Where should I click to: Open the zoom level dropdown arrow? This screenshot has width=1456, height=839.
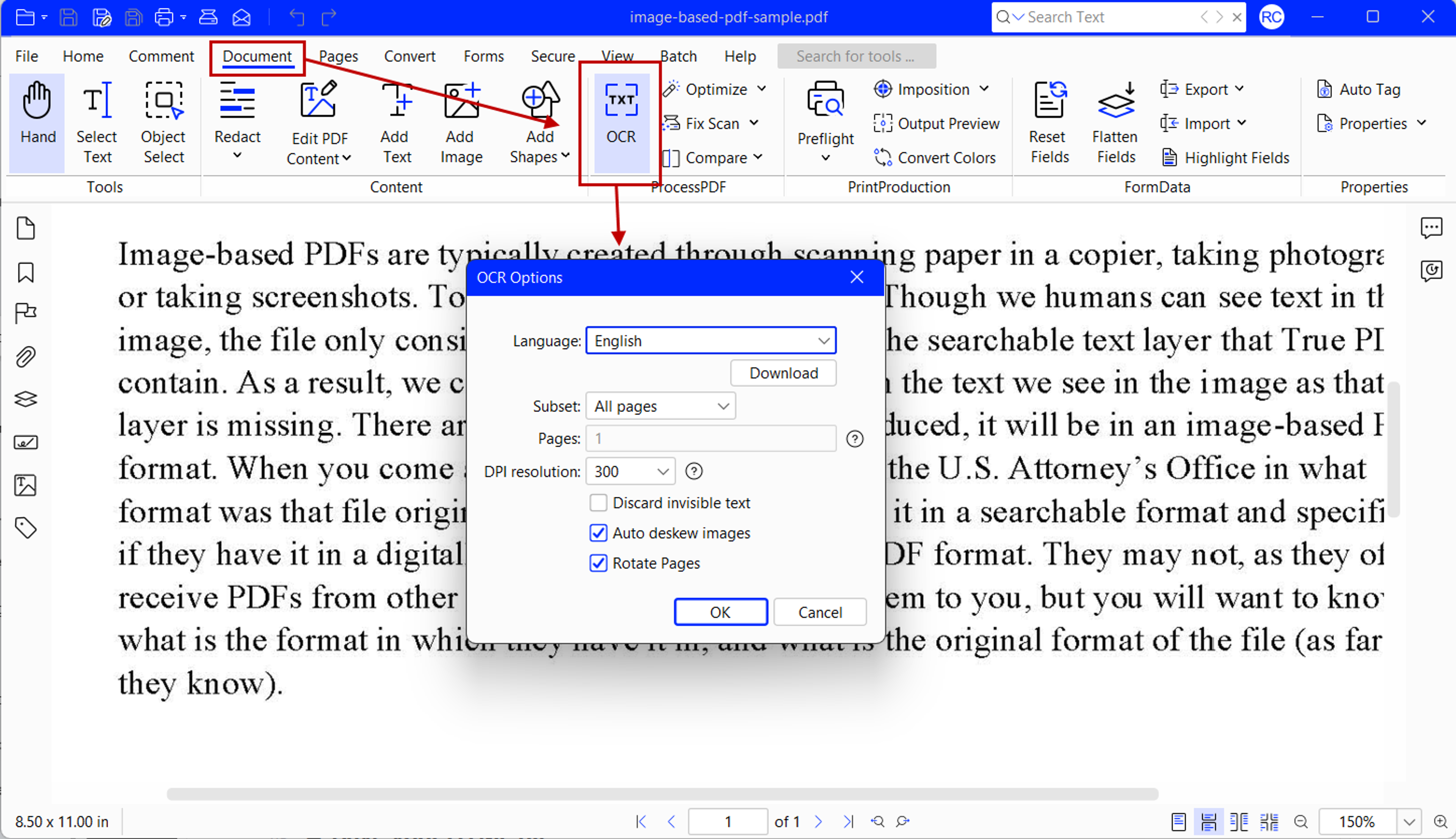pyautogui.click(x=1409, y=822)
